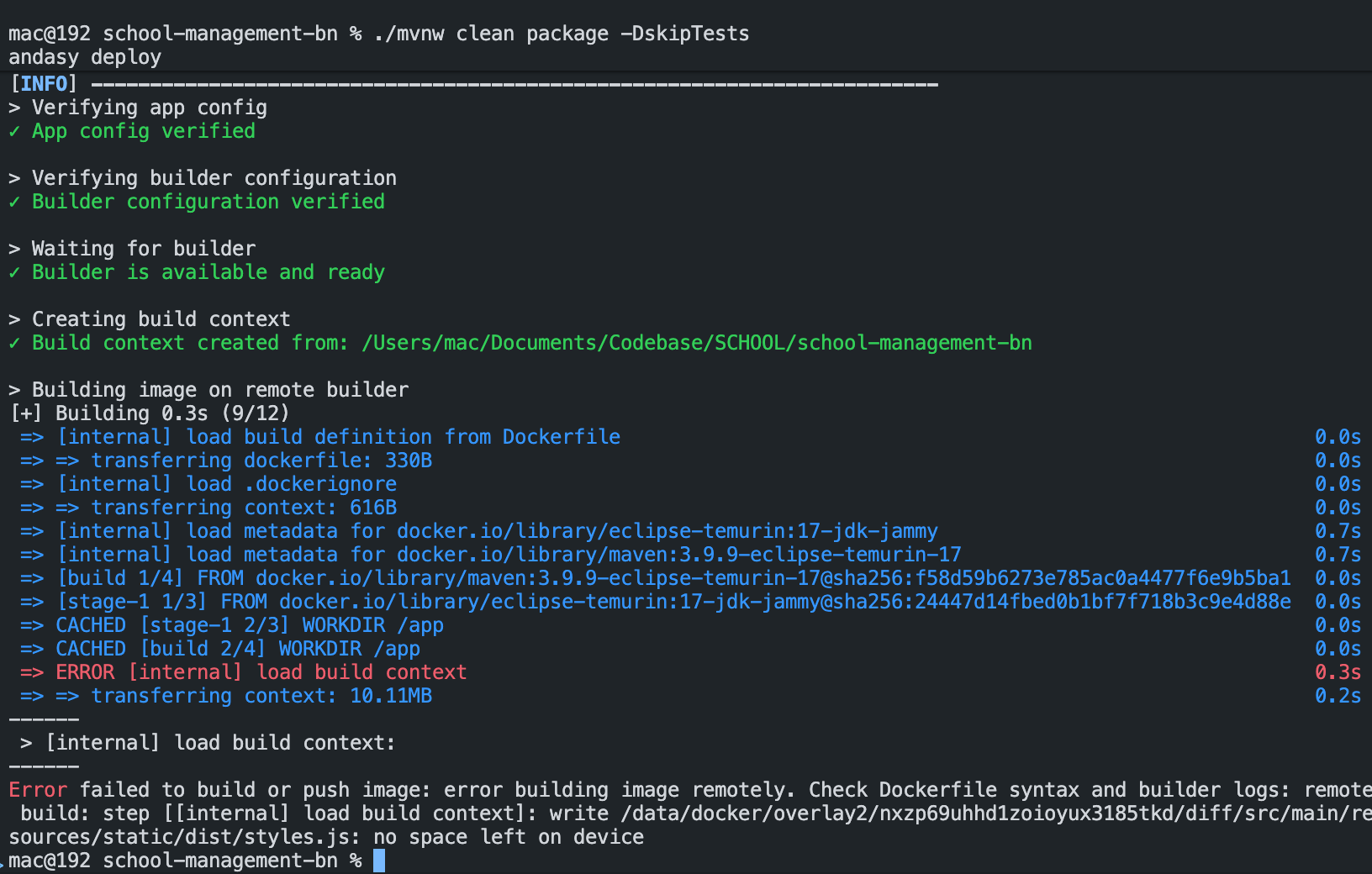Click the CACHED [build 2/4] WORKDIR line

pos(237,649)
